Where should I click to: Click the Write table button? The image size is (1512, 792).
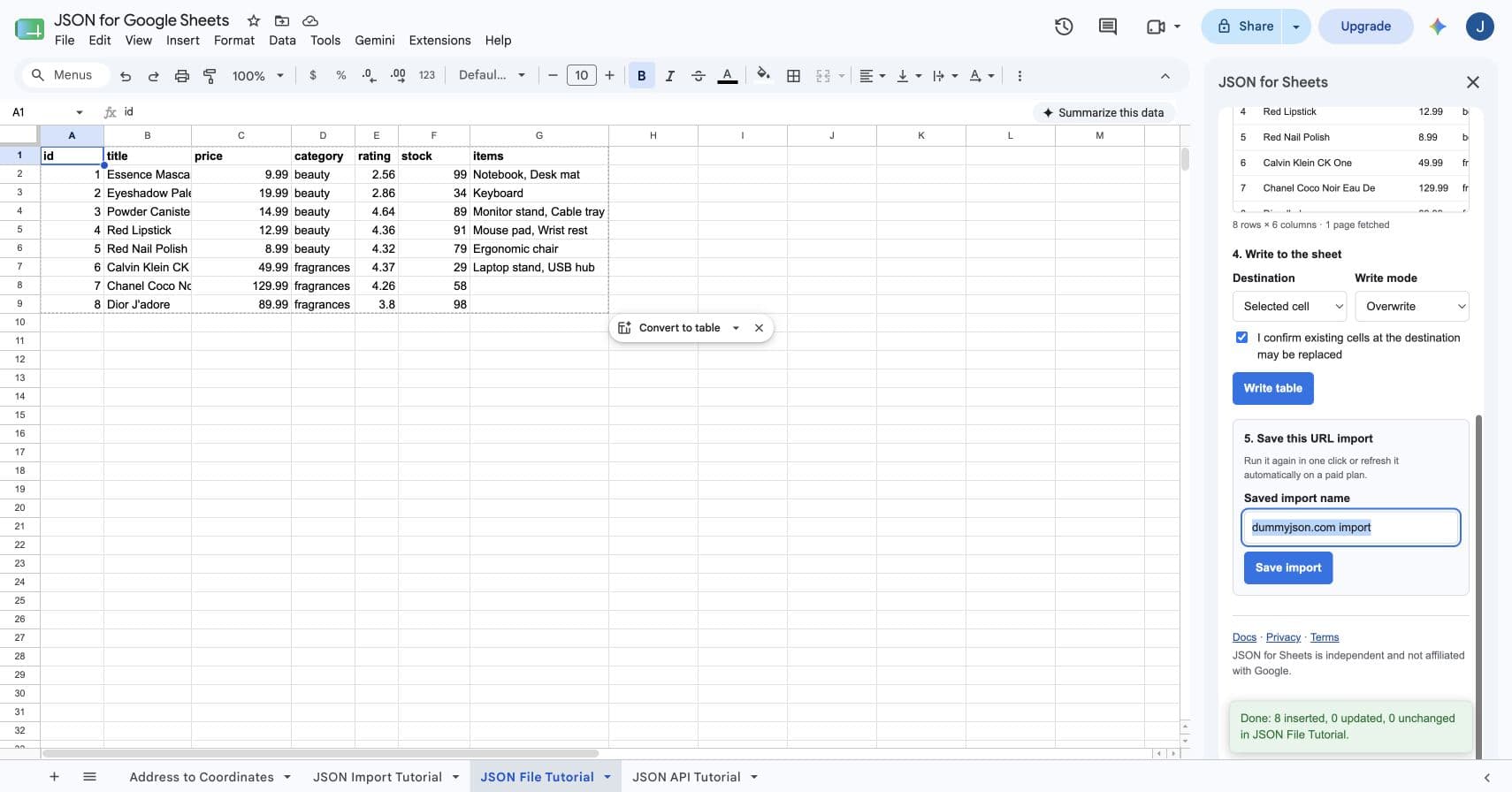click(x=1272, y=388)
